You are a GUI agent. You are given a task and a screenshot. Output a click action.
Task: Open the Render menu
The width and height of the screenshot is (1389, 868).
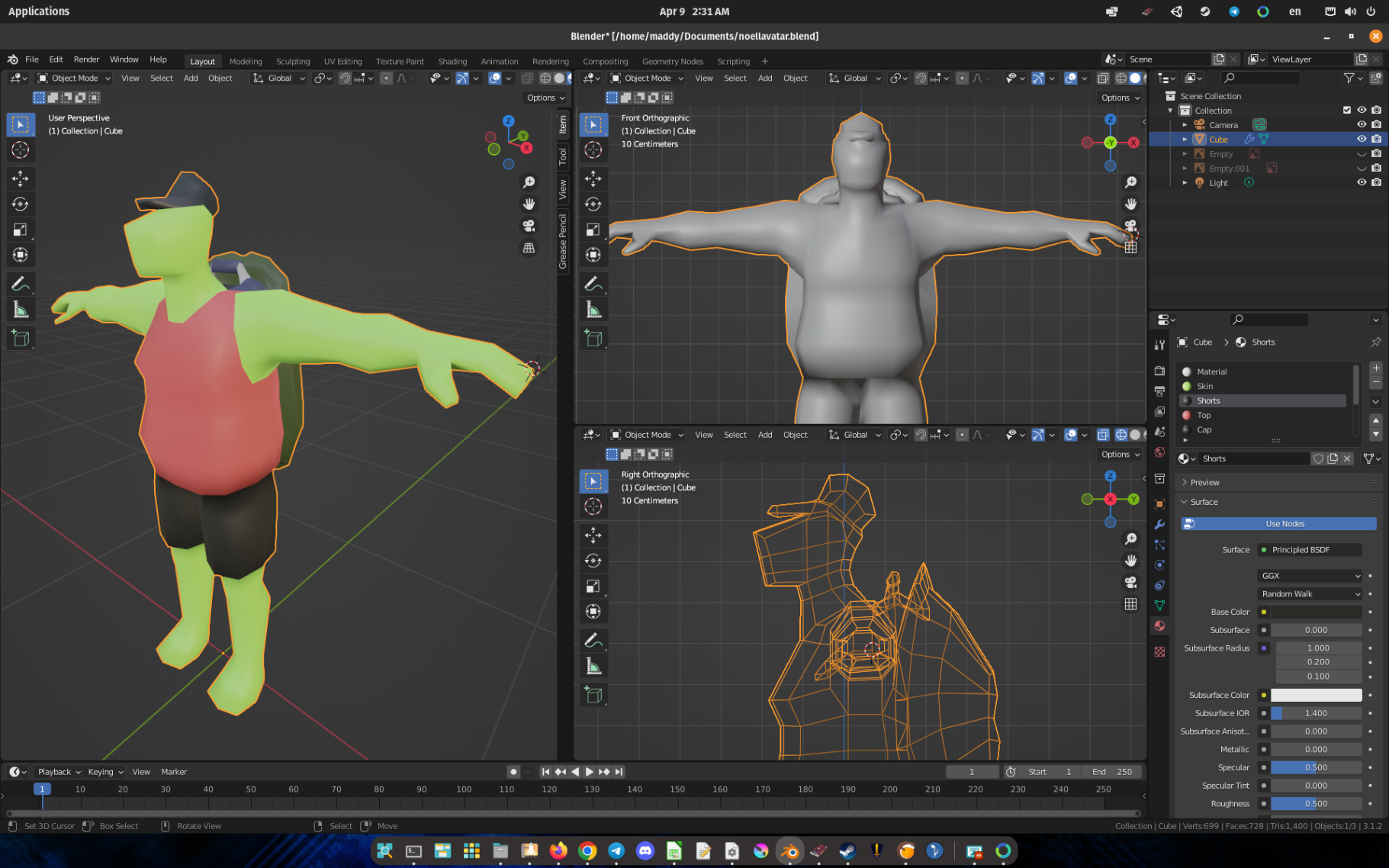click(x=86, y=59)
